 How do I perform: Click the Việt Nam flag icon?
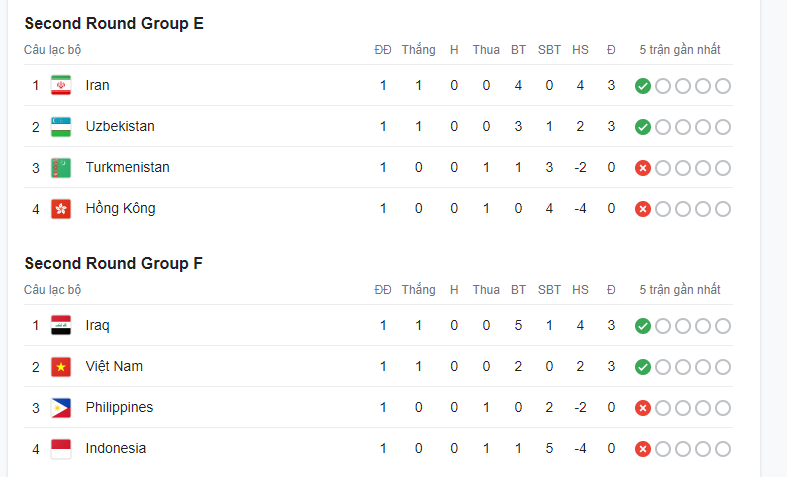pos(61,367)
